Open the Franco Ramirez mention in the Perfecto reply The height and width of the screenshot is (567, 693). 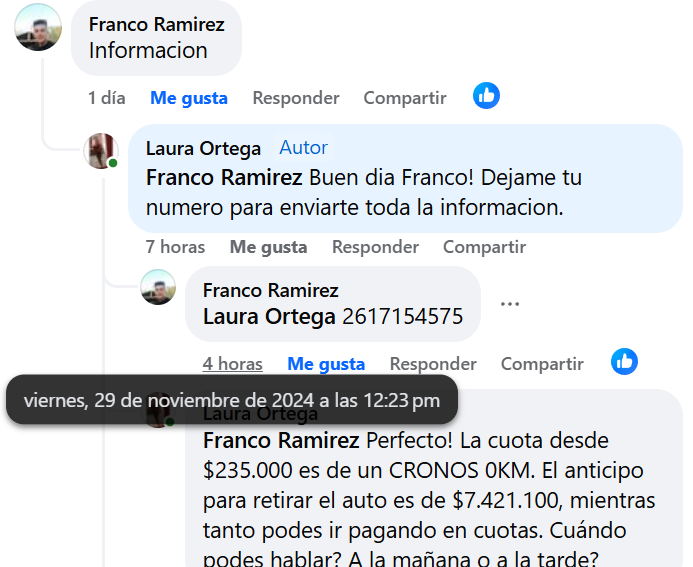coord(281,441)
